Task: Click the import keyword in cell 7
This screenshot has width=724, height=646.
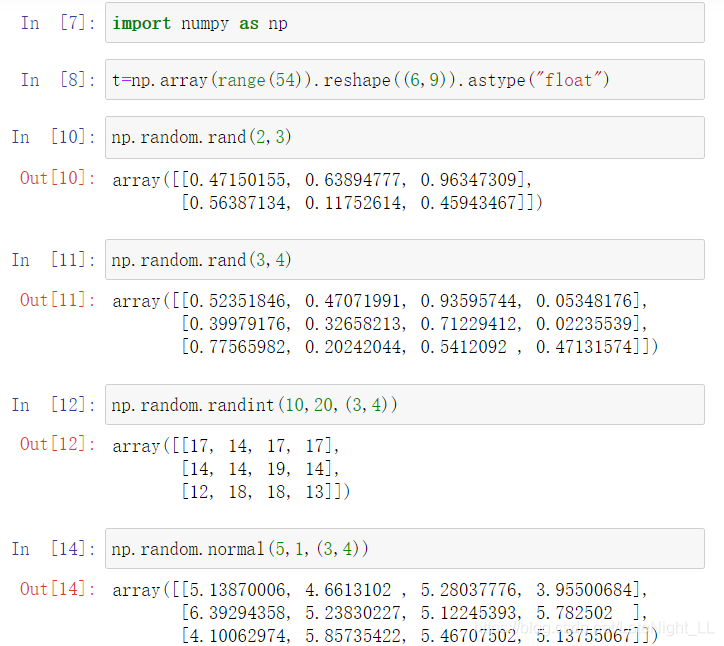Action: click(141, 23)
